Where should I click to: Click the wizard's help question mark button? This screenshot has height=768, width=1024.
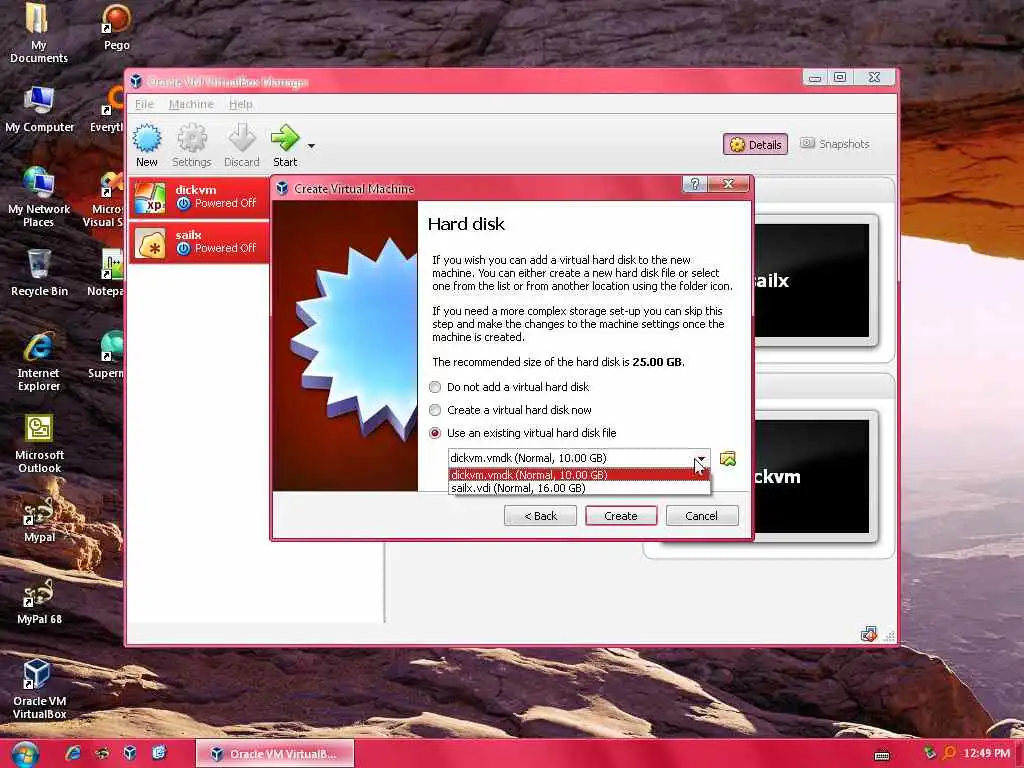(x=695, y=184)
